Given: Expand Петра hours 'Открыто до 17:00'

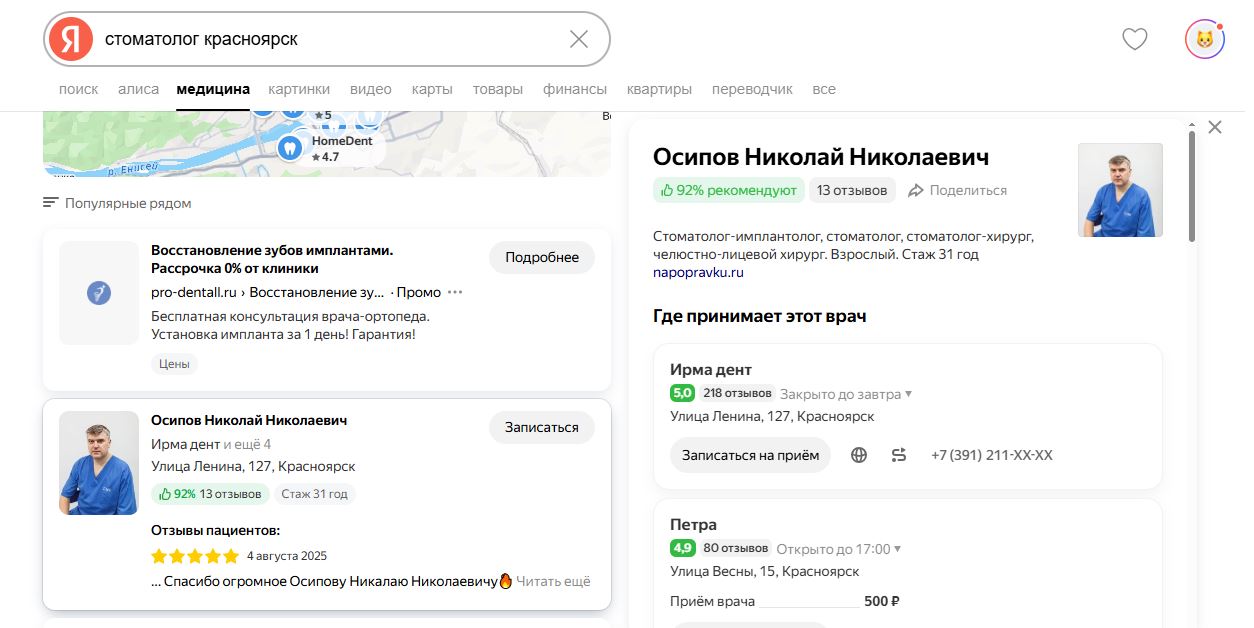Looking at the screenshot, I should coord(838,549).
